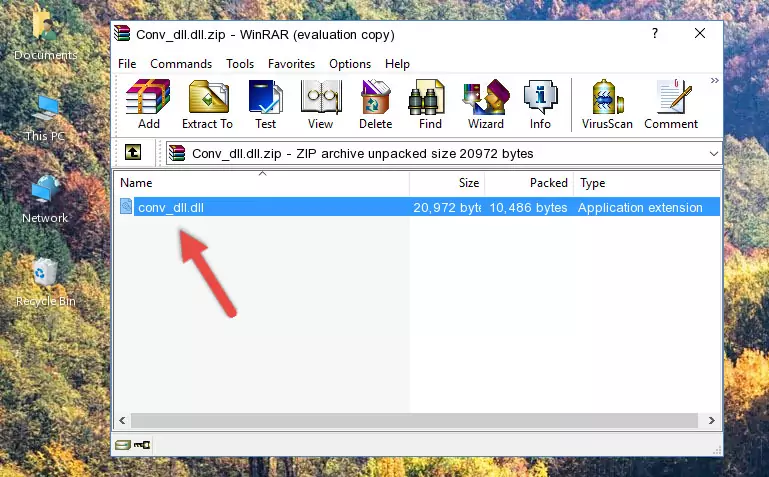The width and height of the screenshot is (769, 477).
Task: Open the archive path dropdown arrow
Action: click(714, 154)
